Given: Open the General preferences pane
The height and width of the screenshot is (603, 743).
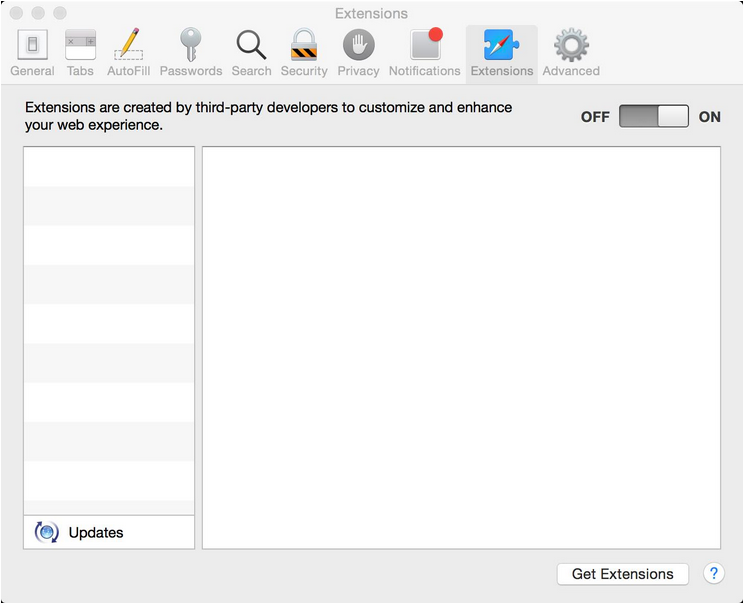Looking at the screenshot, I should pos(32,53).
